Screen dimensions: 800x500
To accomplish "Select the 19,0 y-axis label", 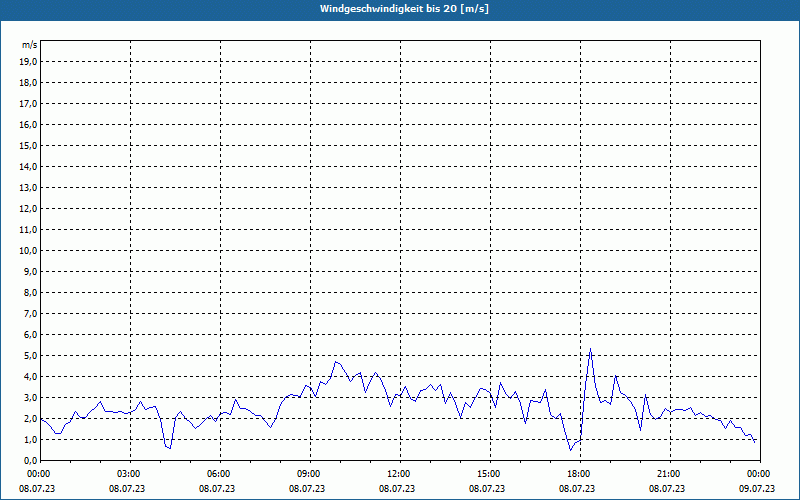I will coord(28,62).
